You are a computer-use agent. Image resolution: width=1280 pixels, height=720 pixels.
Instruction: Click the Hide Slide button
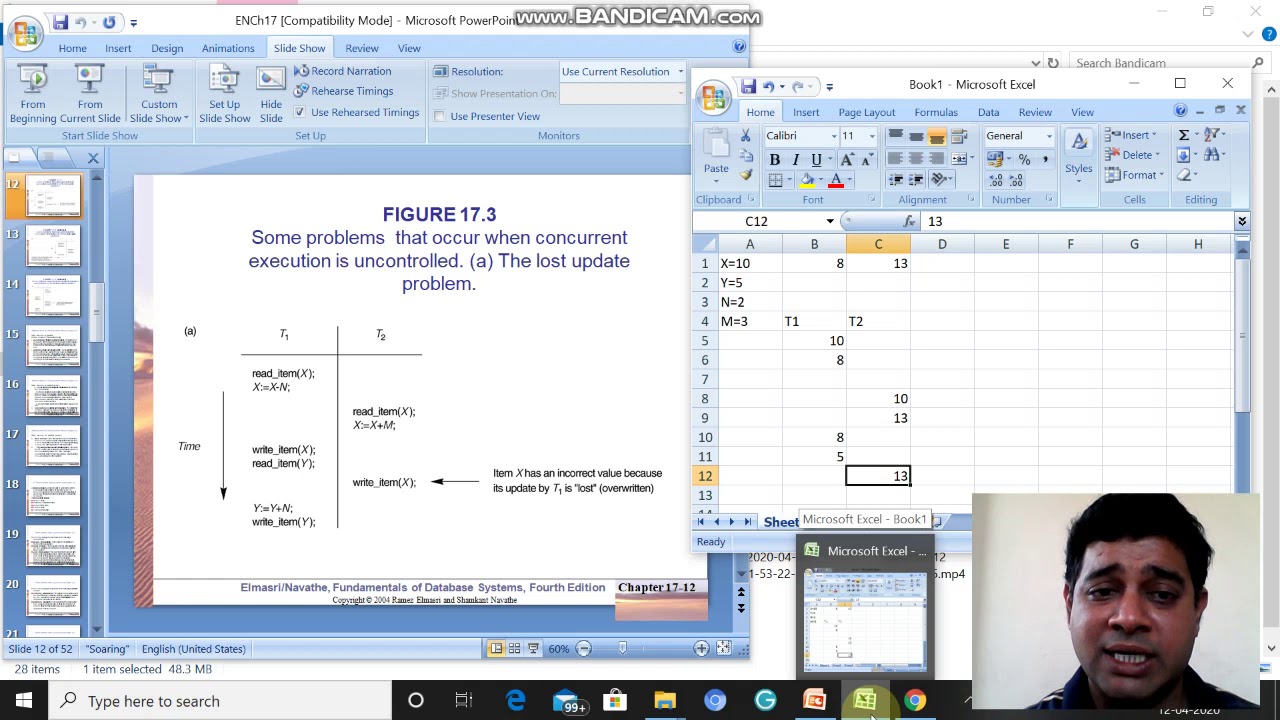point(271,95)
